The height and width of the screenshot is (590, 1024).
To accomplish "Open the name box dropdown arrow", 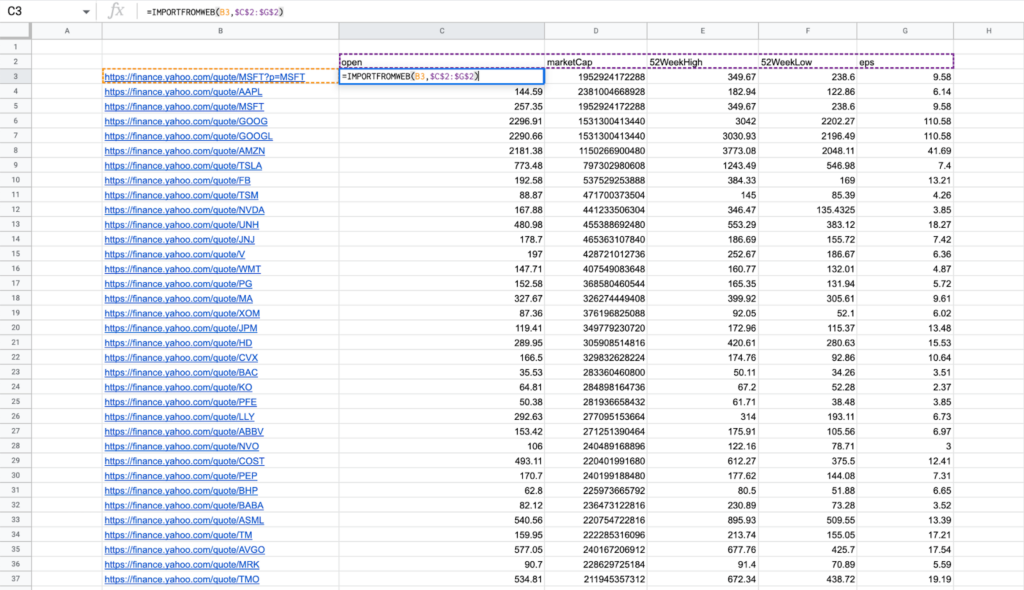I will pos(86,12).
